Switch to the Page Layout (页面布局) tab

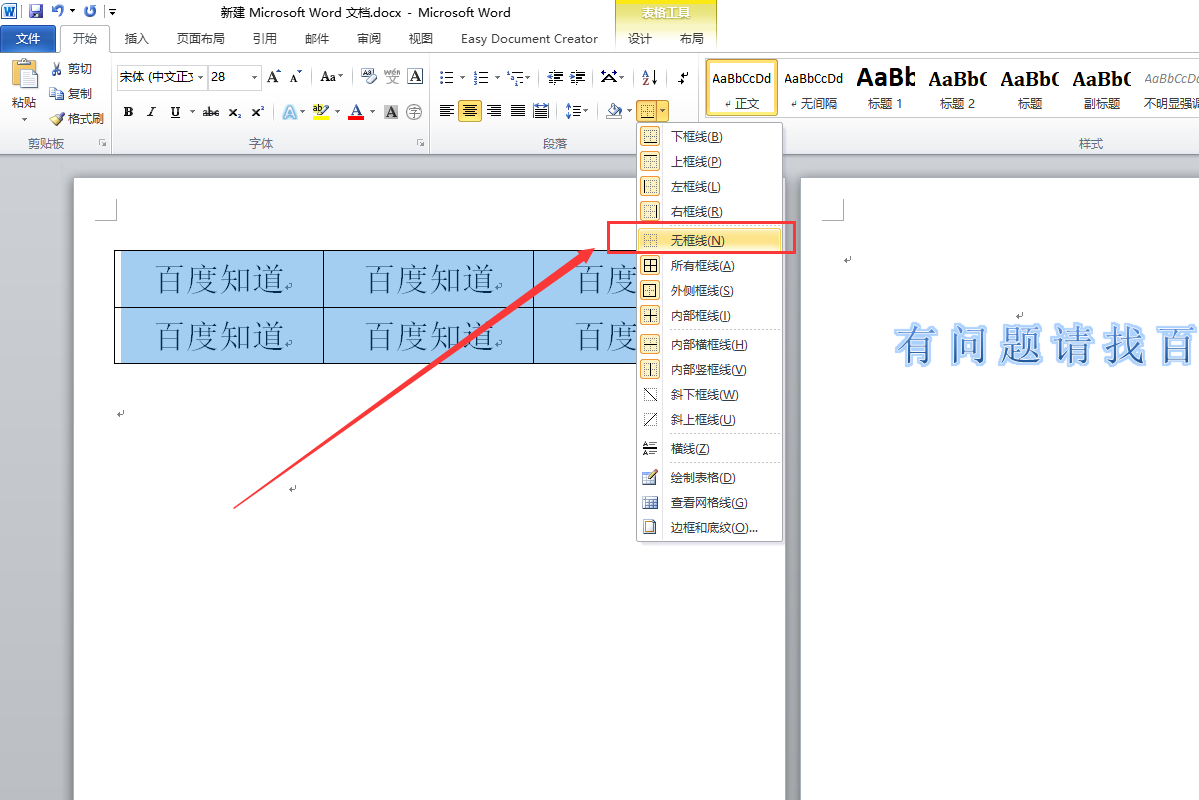tap(200, 38)
